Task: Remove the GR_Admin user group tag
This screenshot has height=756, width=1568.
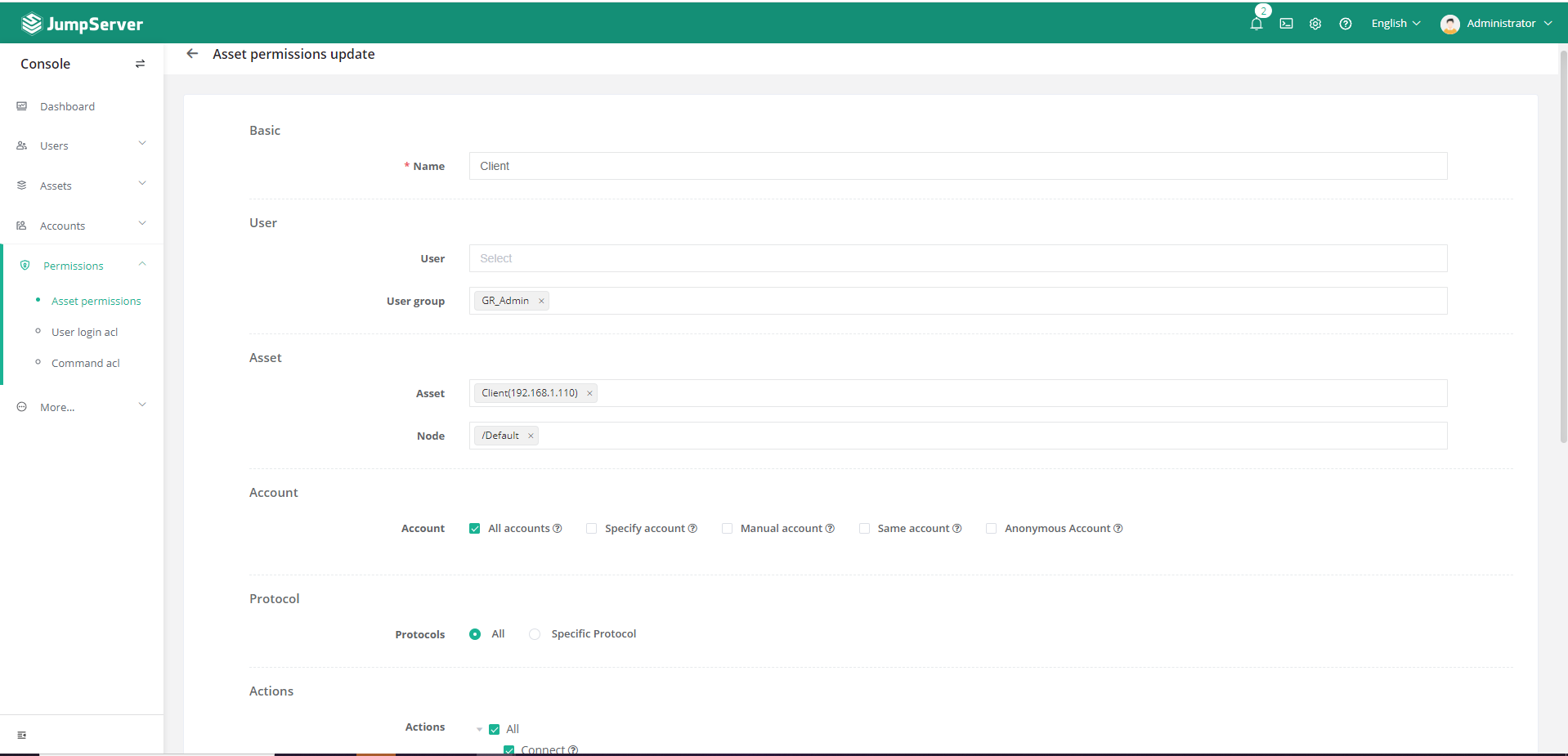Action: click(541, 301)
